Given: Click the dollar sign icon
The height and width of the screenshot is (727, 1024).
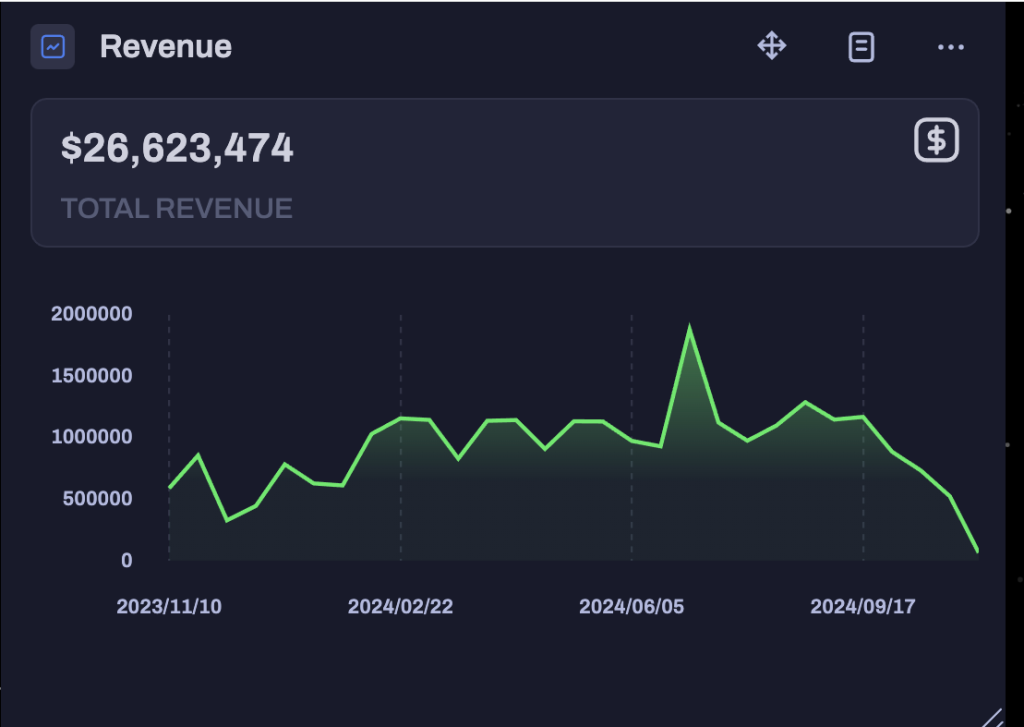Looking at the screenshot, I should pos(936,141).
